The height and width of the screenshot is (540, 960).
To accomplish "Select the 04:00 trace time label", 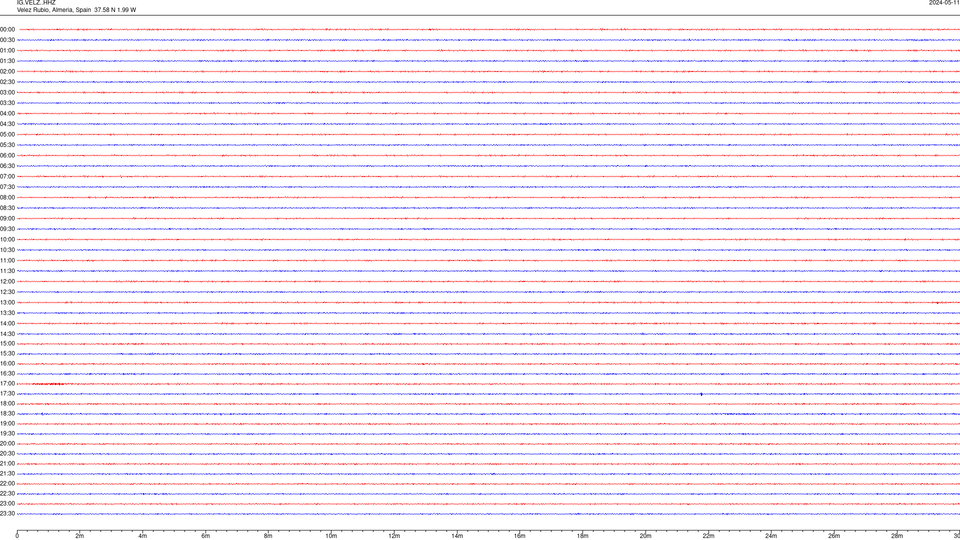I will pyautogui.click(x=7, y=113).
